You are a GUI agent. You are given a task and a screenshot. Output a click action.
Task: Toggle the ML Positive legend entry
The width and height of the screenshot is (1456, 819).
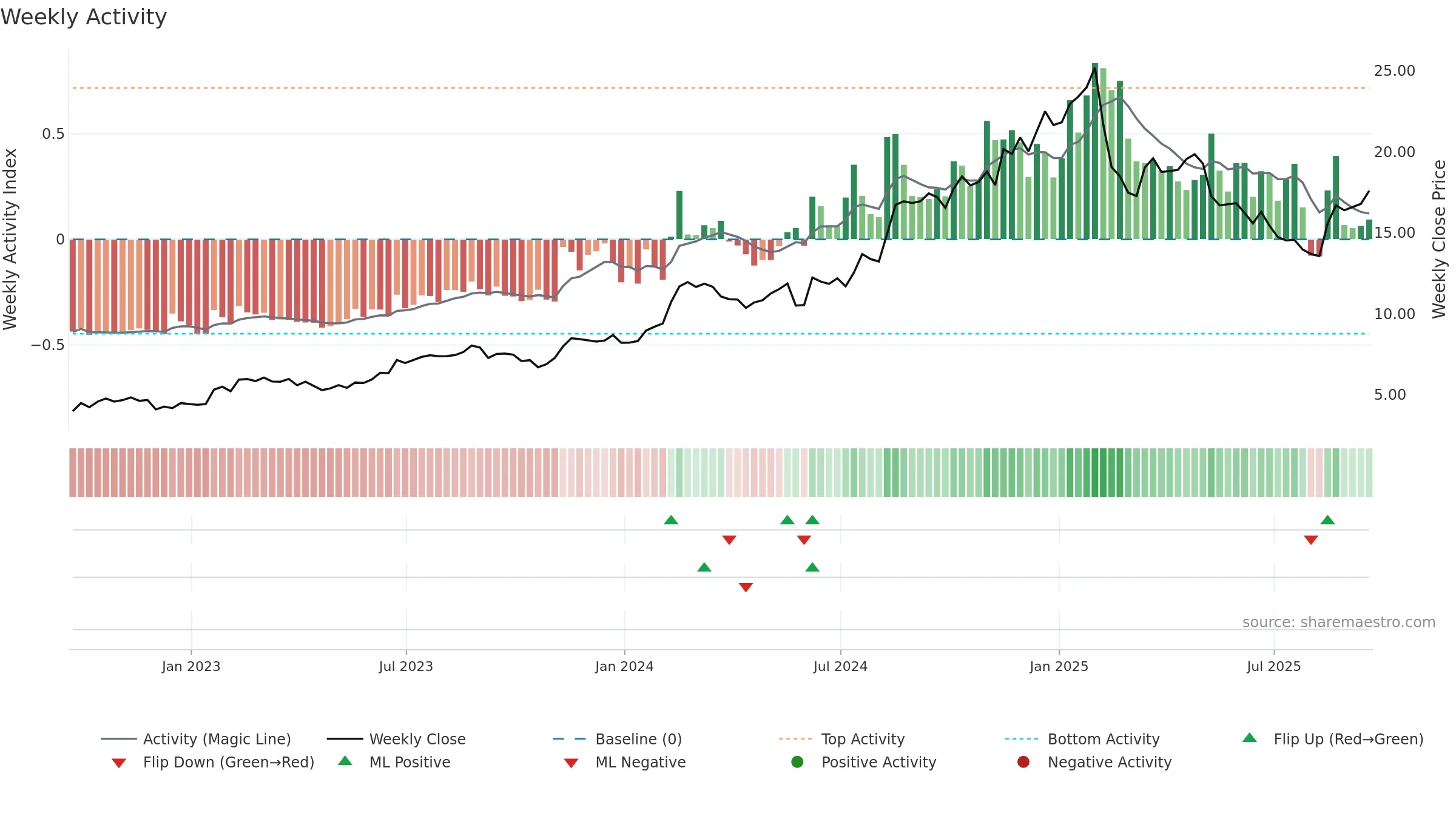click(x=394, y=762)
